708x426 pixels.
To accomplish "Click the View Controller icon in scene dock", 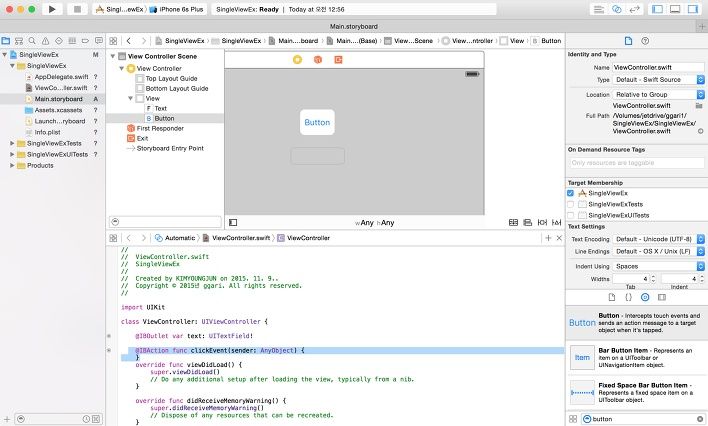I will tap(297, 60).
